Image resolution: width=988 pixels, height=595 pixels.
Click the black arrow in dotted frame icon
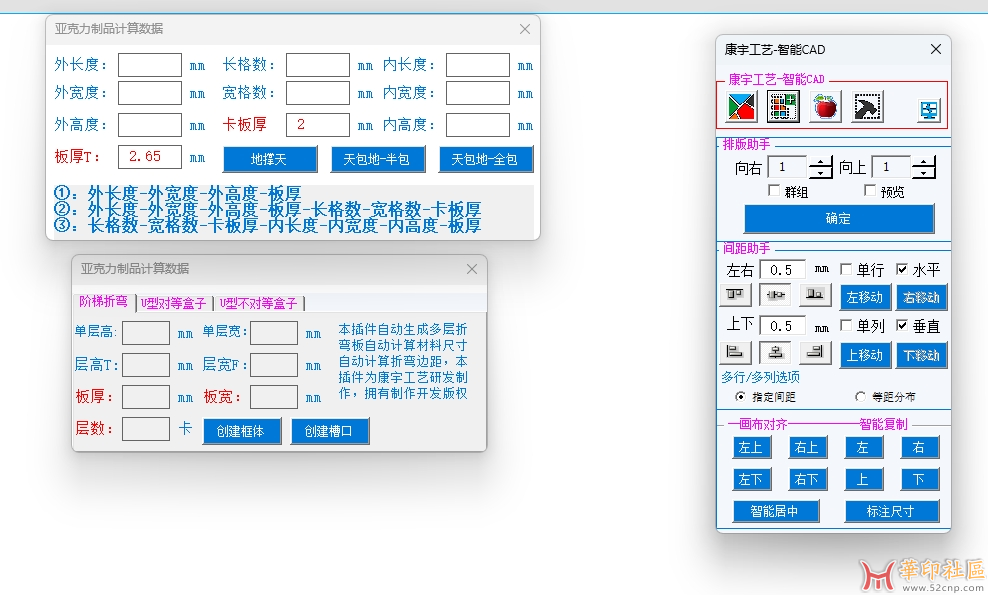coord(868,107)
